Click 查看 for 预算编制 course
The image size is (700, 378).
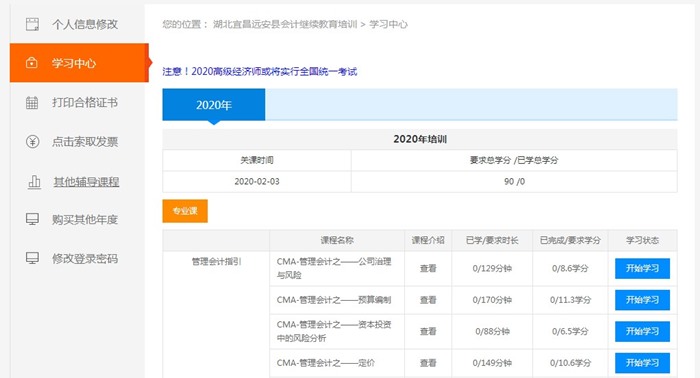pyautogui.click(x=428, y=300)
